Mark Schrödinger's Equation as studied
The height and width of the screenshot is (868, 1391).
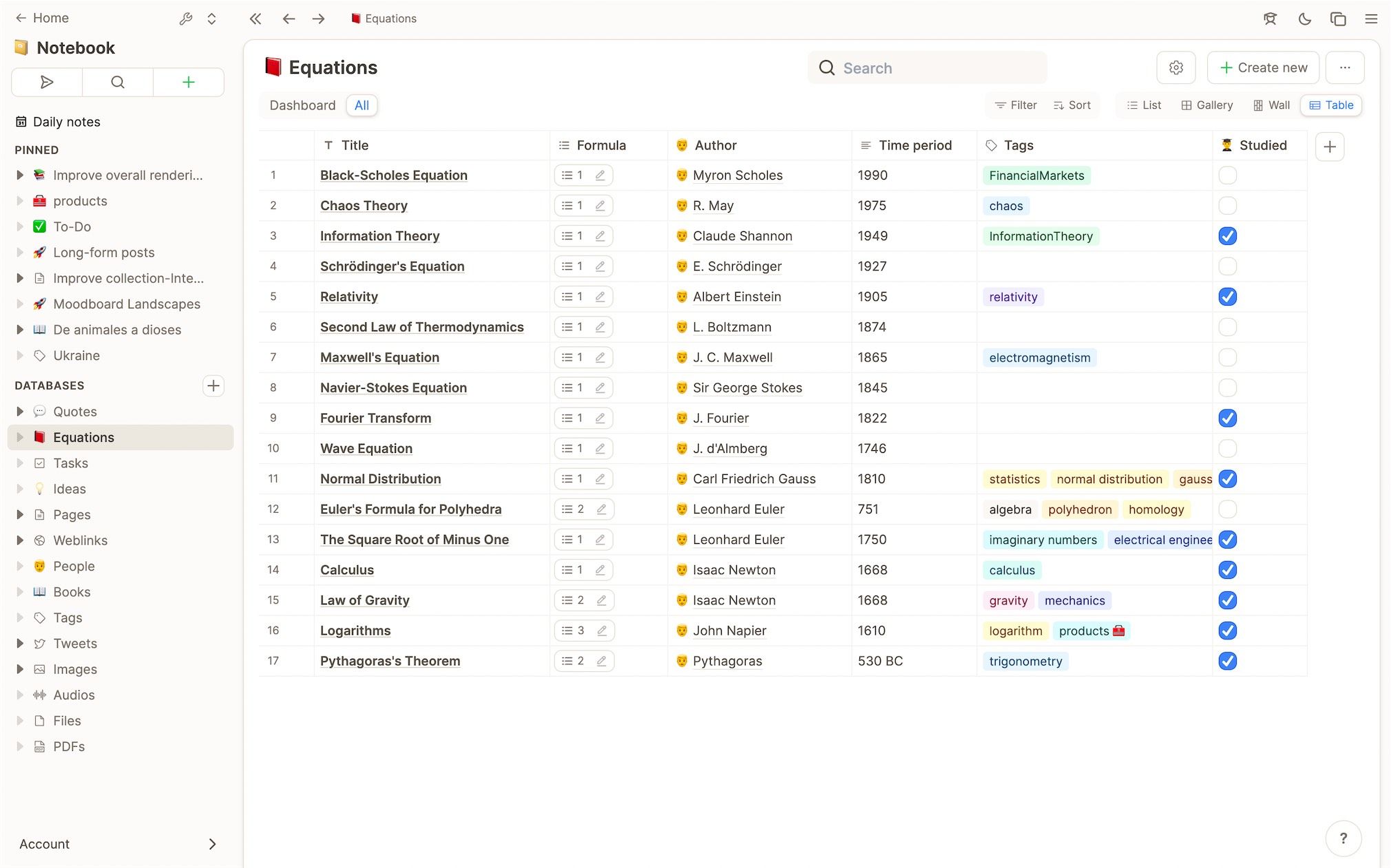pyautogui.click(x=1228, y=266)
